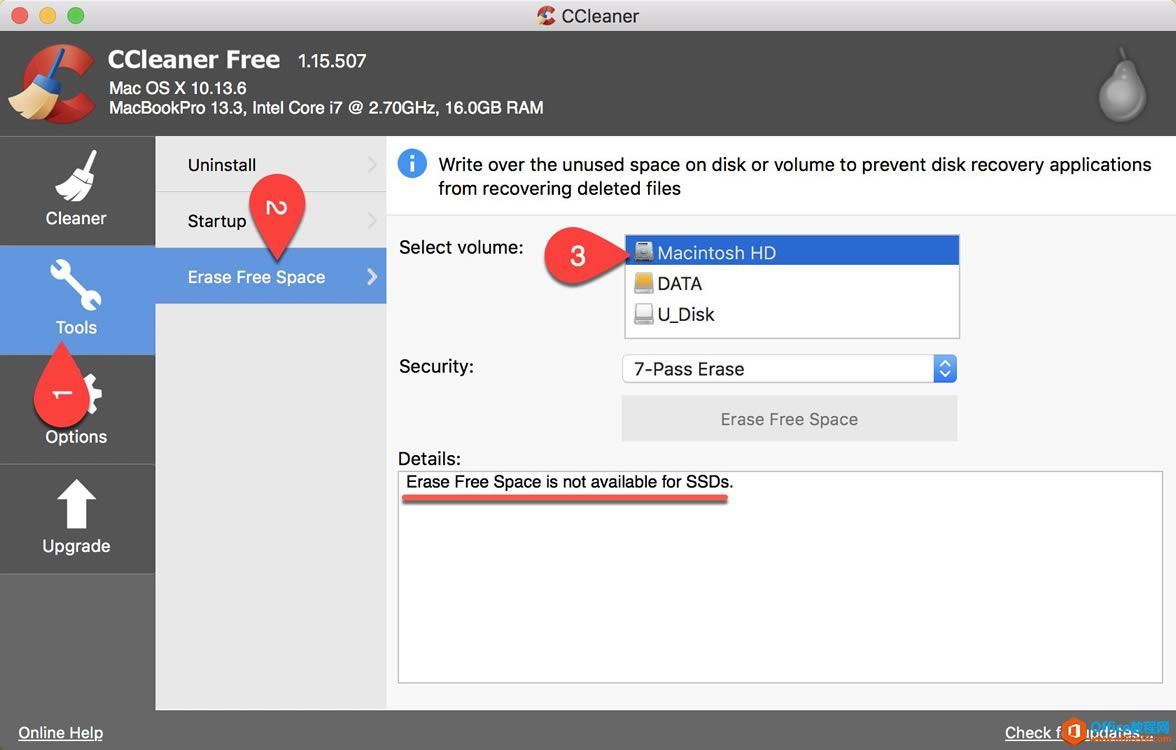The height and width of the screenshot is (750, 1176).
Task: Click the Erase Free Space button
Action: coord(789,418)
